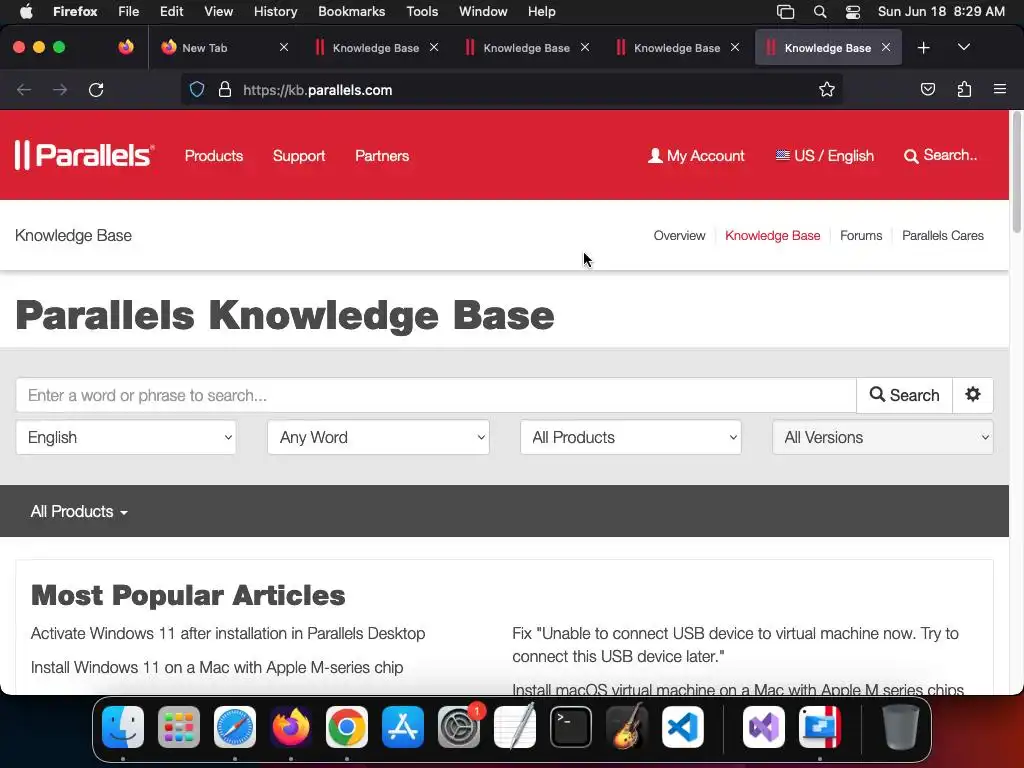Expand All Products in the dark bar
1024x768 pixels.
coord(79,511)
